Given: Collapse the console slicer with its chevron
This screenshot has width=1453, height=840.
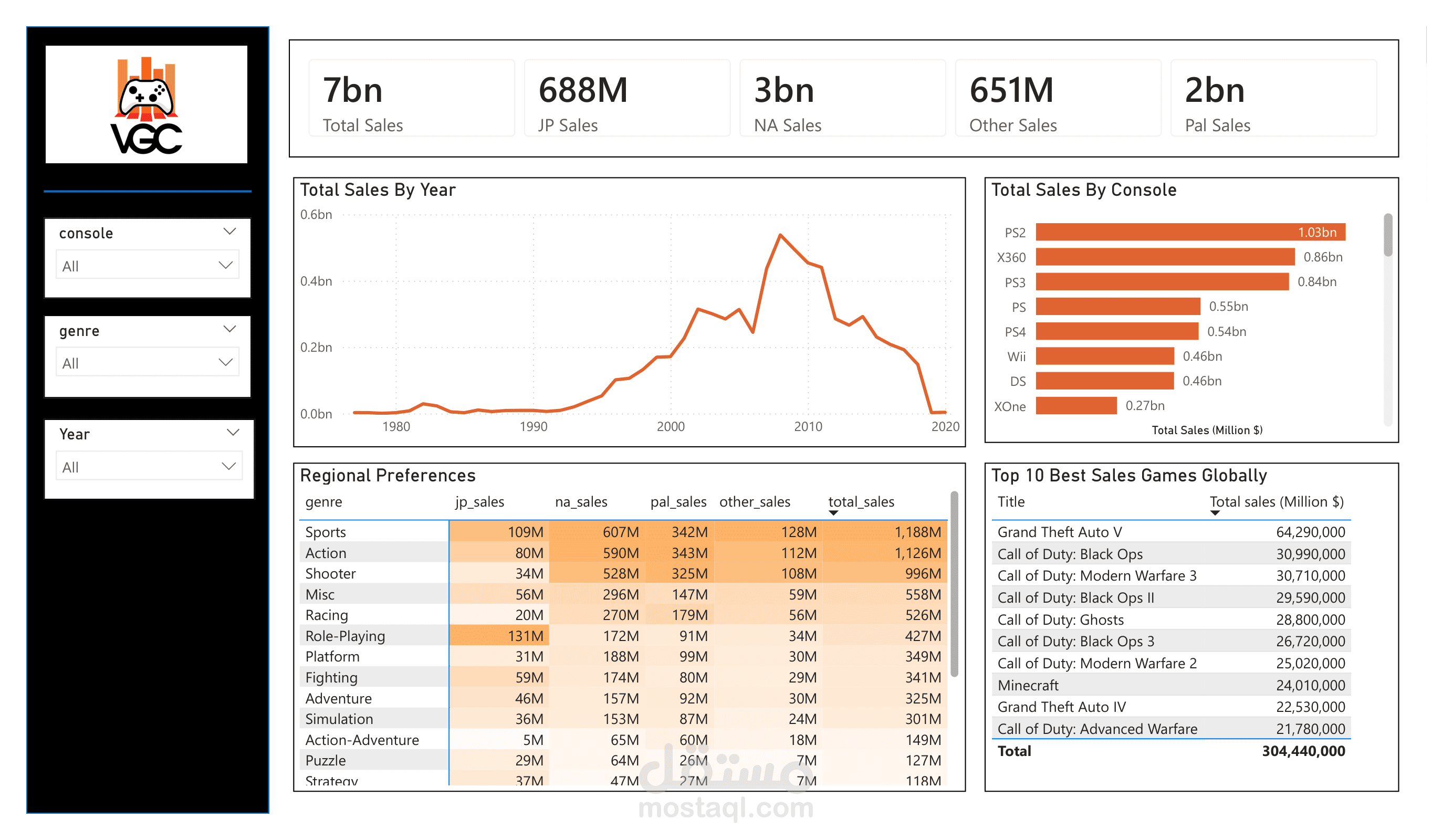Looking at the screenshot, I should click(229, 232).
